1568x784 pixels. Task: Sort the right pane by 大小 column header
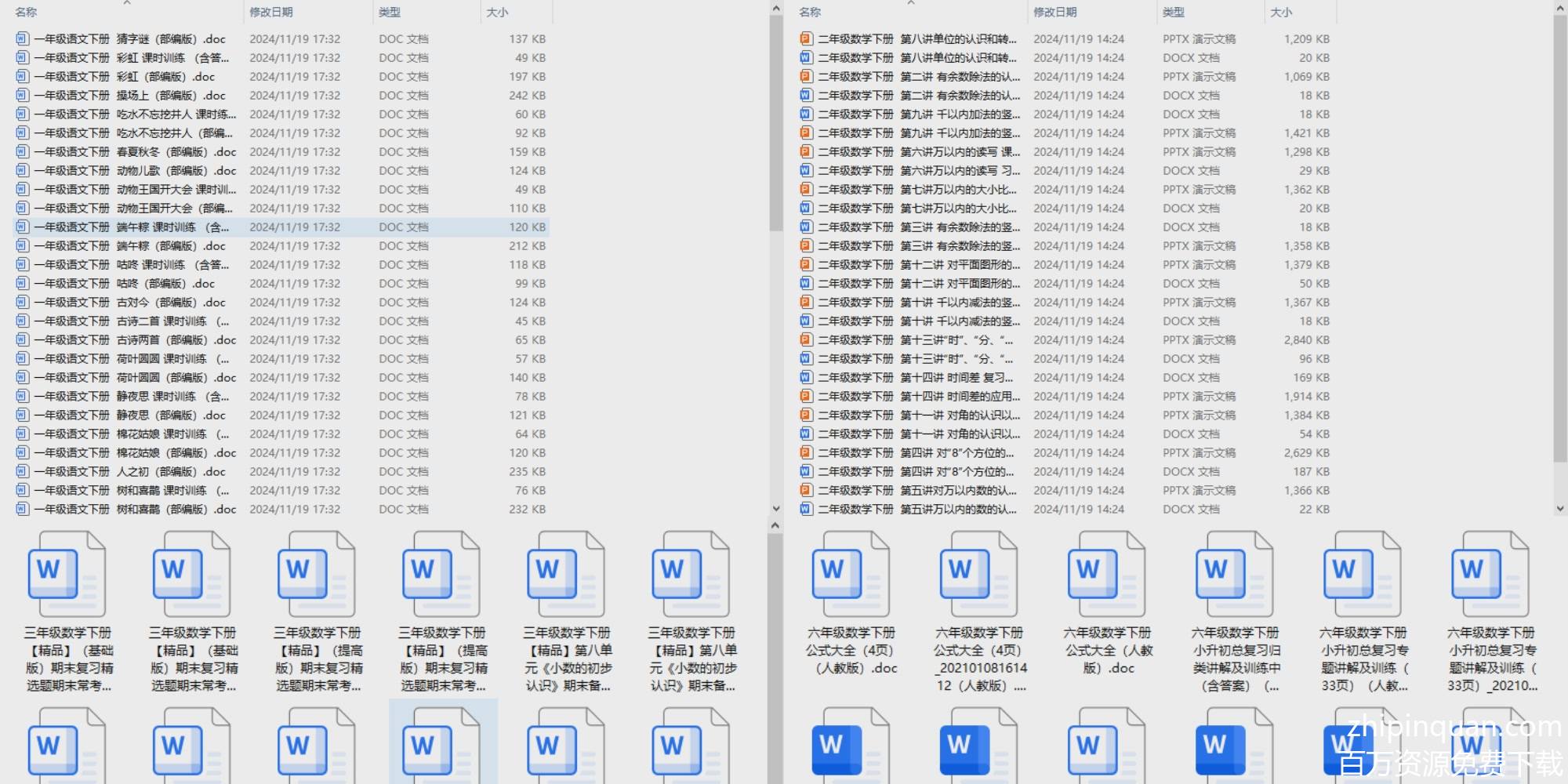[x=1281, y=13]
